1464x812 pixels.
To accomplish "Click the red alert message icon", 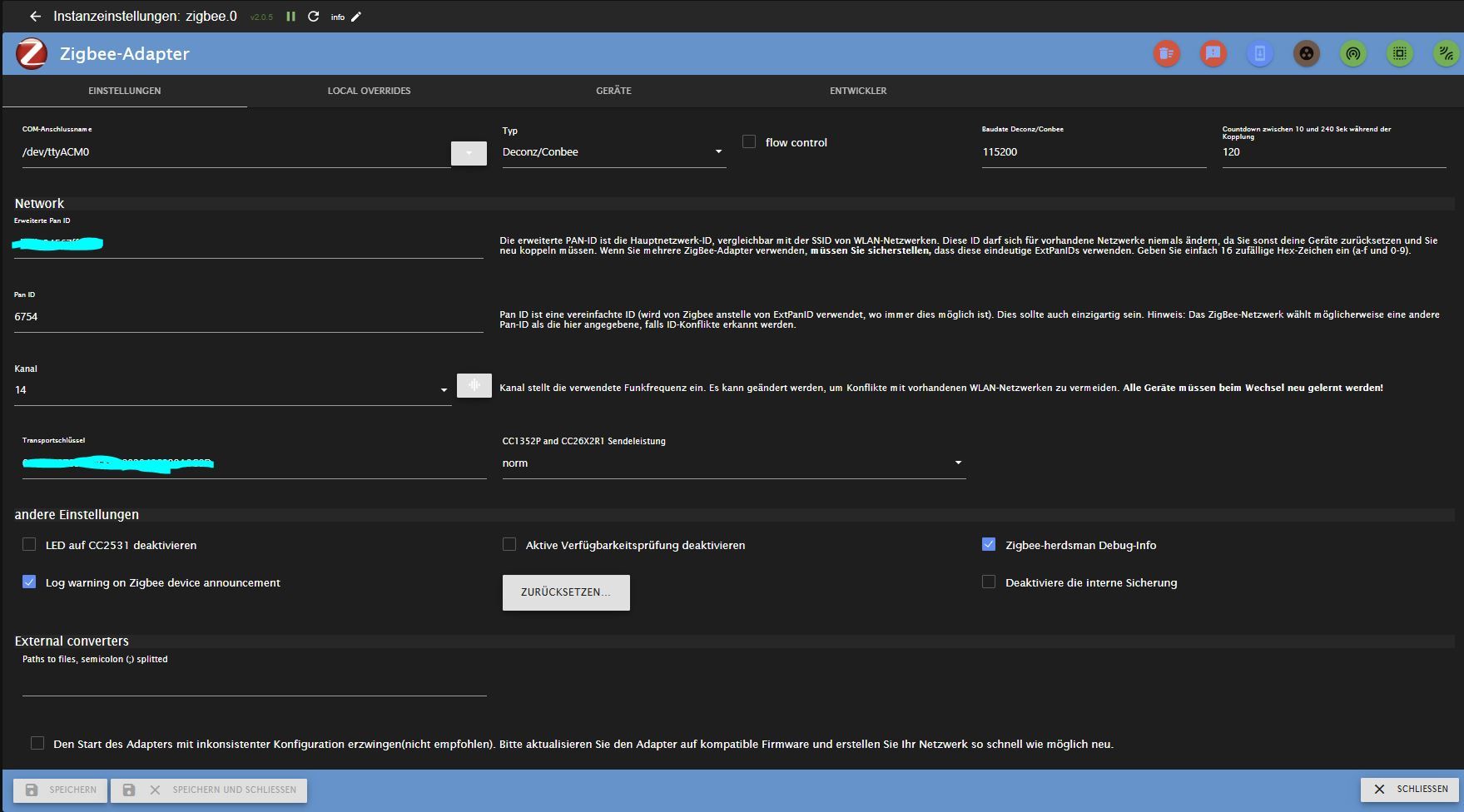I will click(1213, 54).
